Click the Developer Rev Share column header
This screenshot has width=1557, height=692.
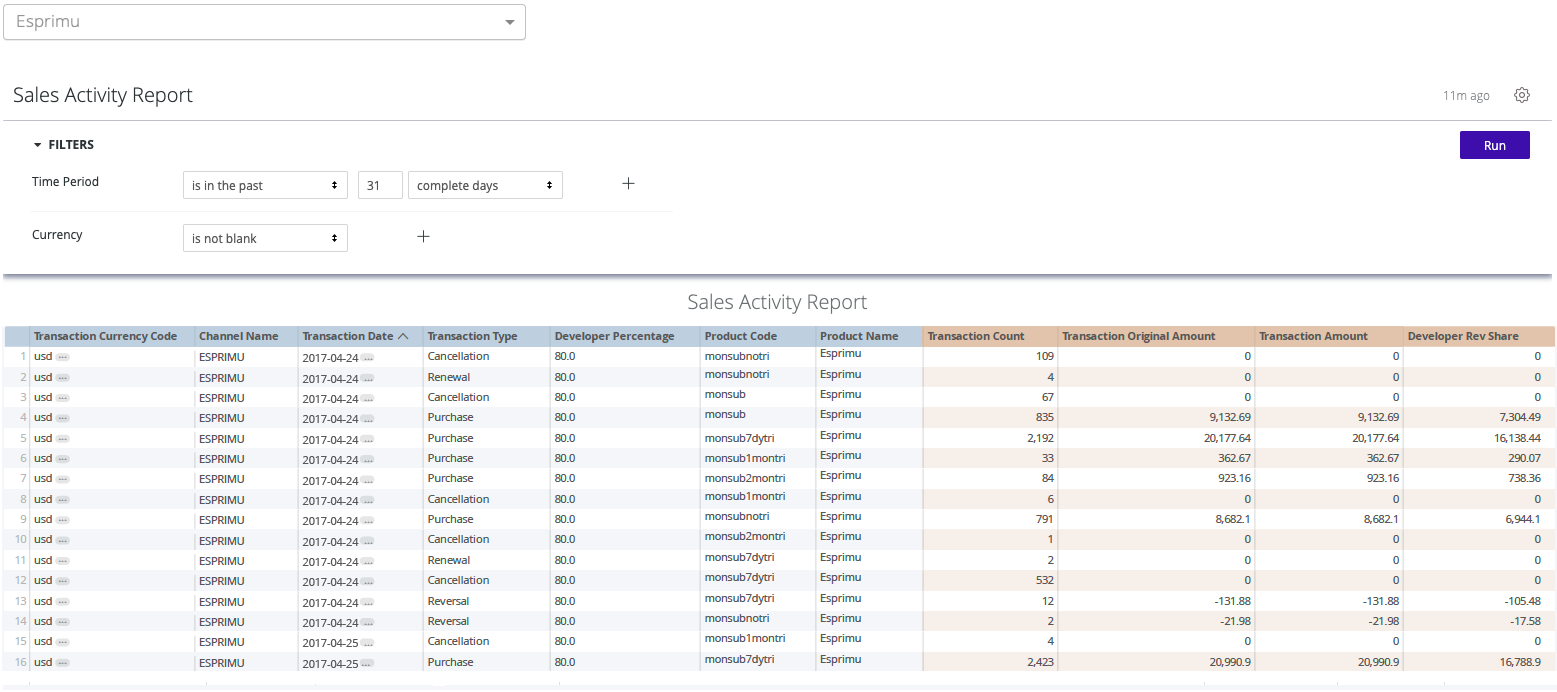[1462, 337]
